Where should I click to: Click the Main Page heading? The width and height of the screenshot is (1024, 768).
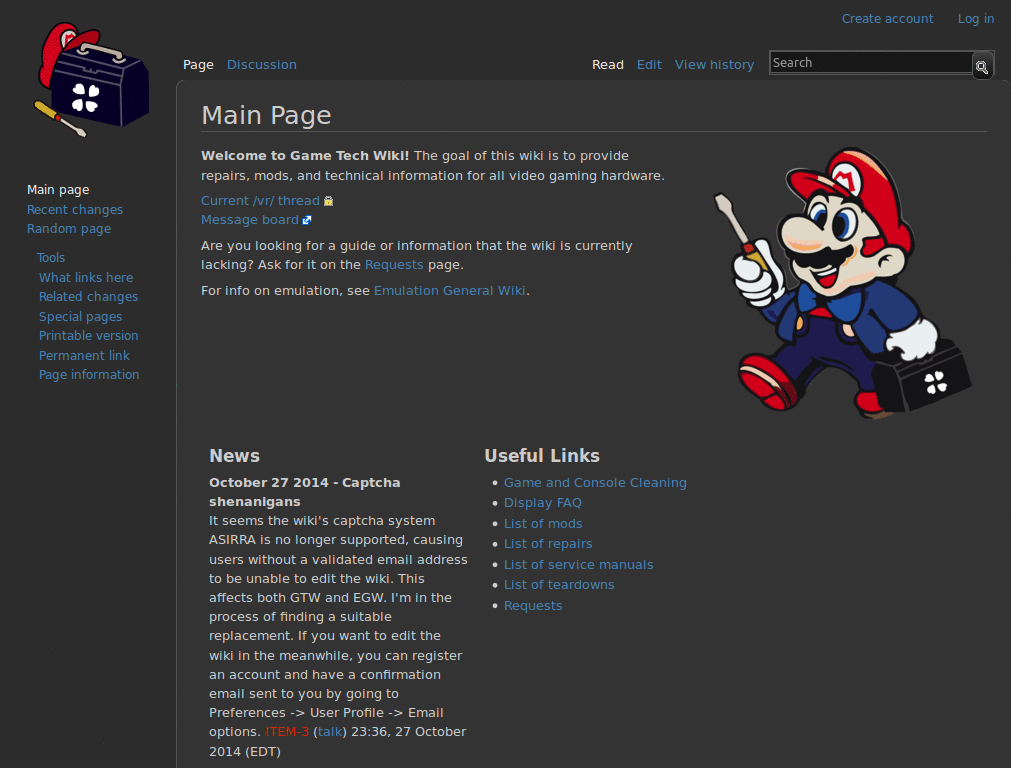266,116
